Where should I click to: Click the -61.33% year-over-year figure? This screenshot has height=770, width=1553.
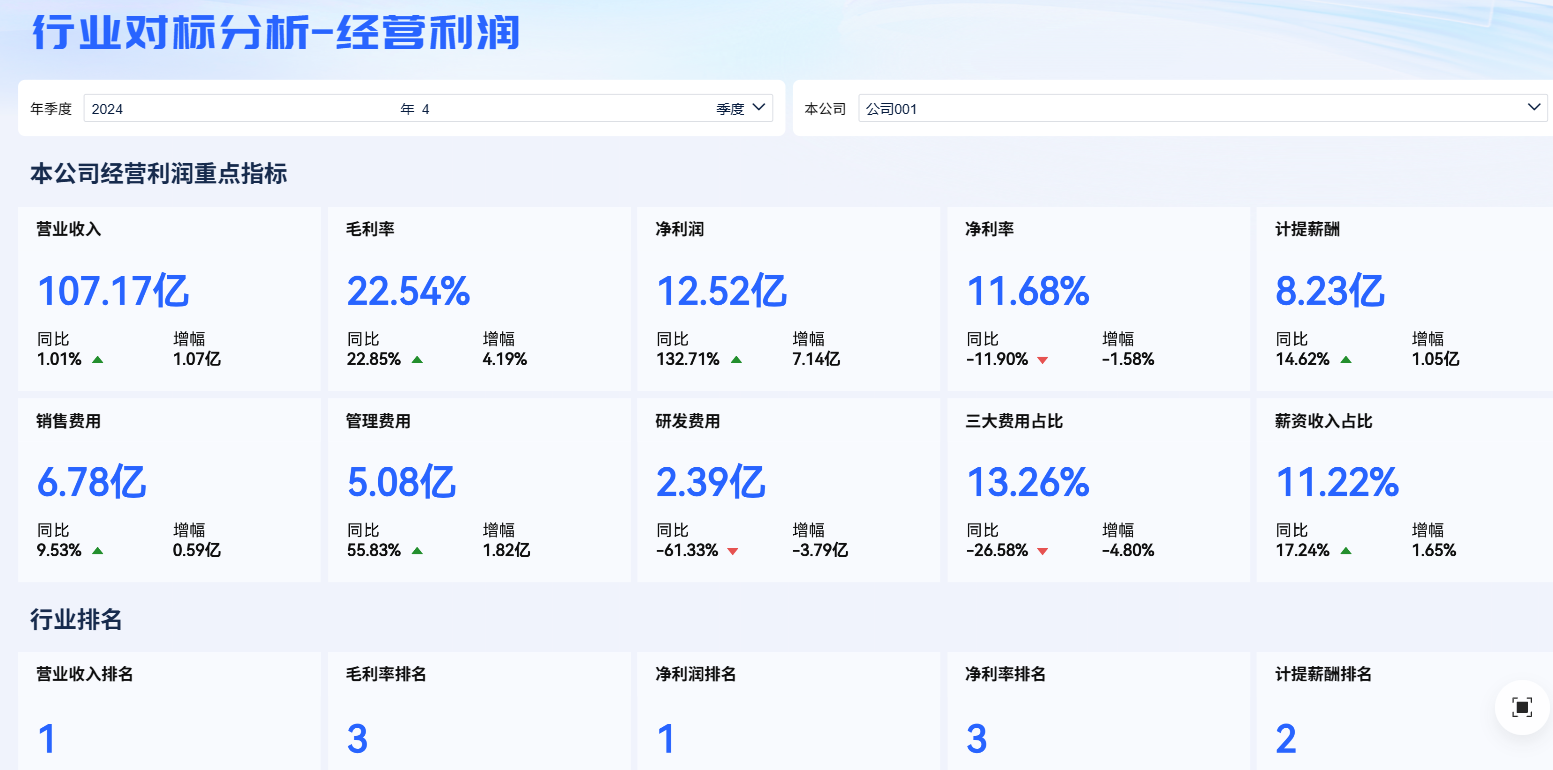click(x=687, y=550)
